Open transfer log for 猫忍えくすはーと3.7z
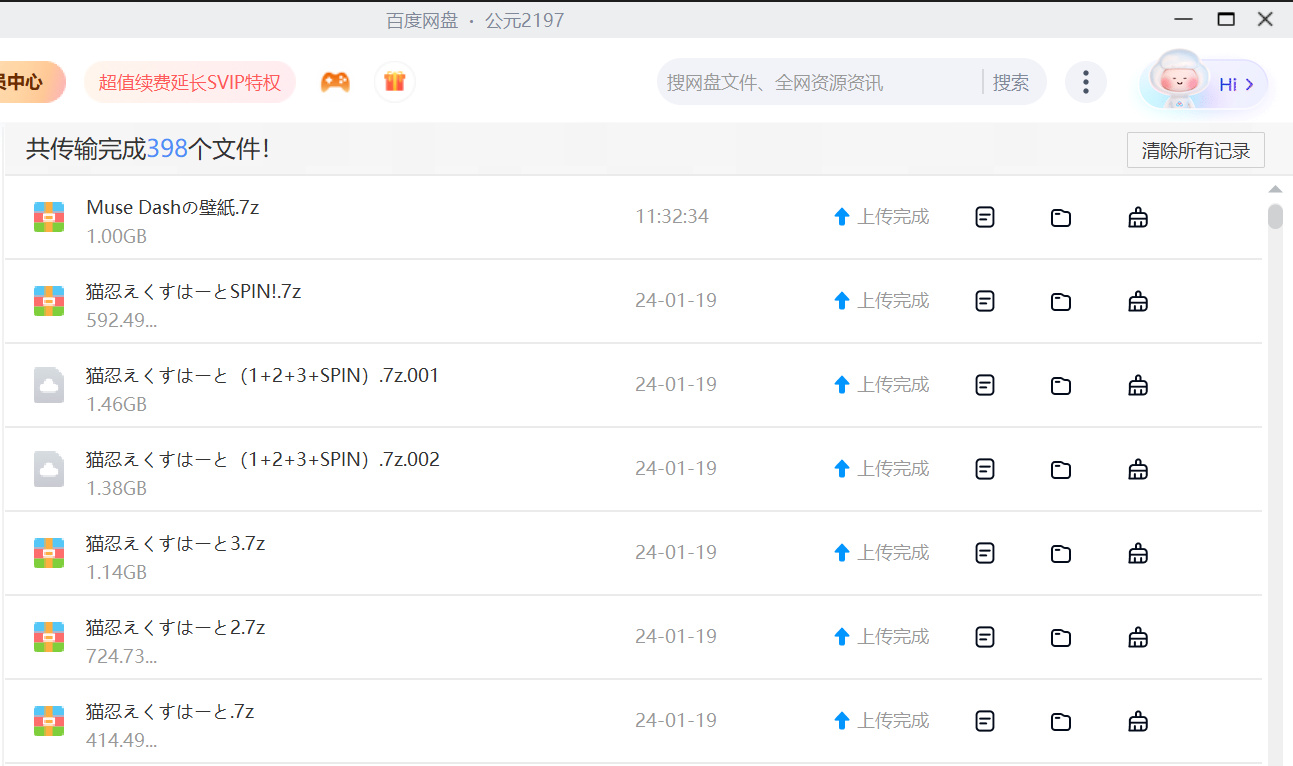Image resolution: width=1293 pixels, height=766 pixels. tap(985, 553)
